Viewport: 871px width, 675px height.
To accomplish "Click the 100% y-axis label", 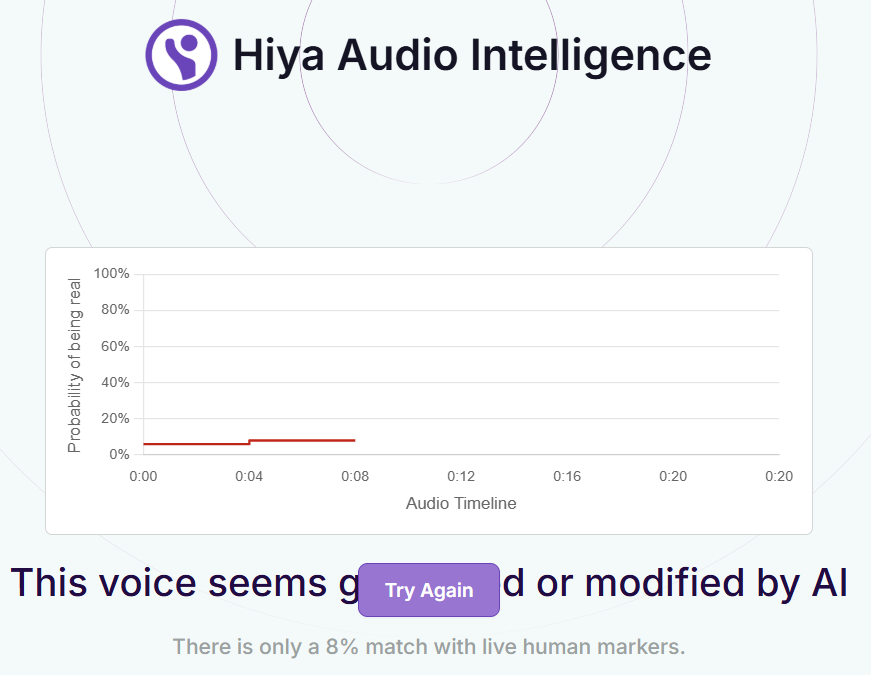I will (x=111, y=273).
